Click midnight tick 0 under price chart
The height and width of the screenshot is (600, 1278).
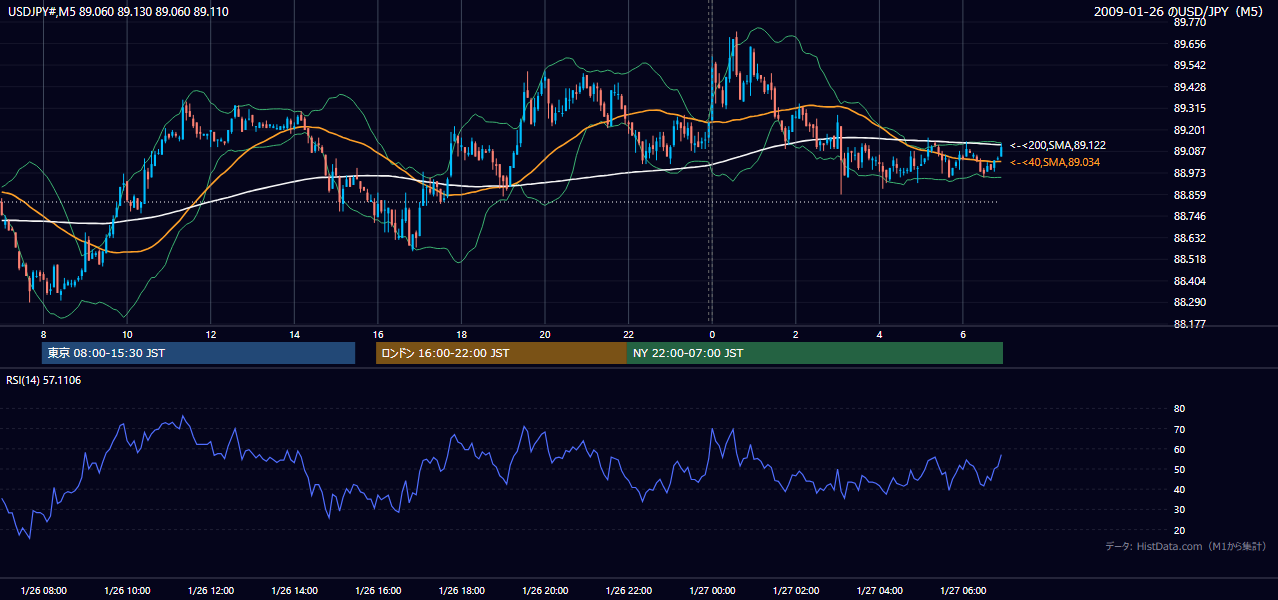click(711, 334)
